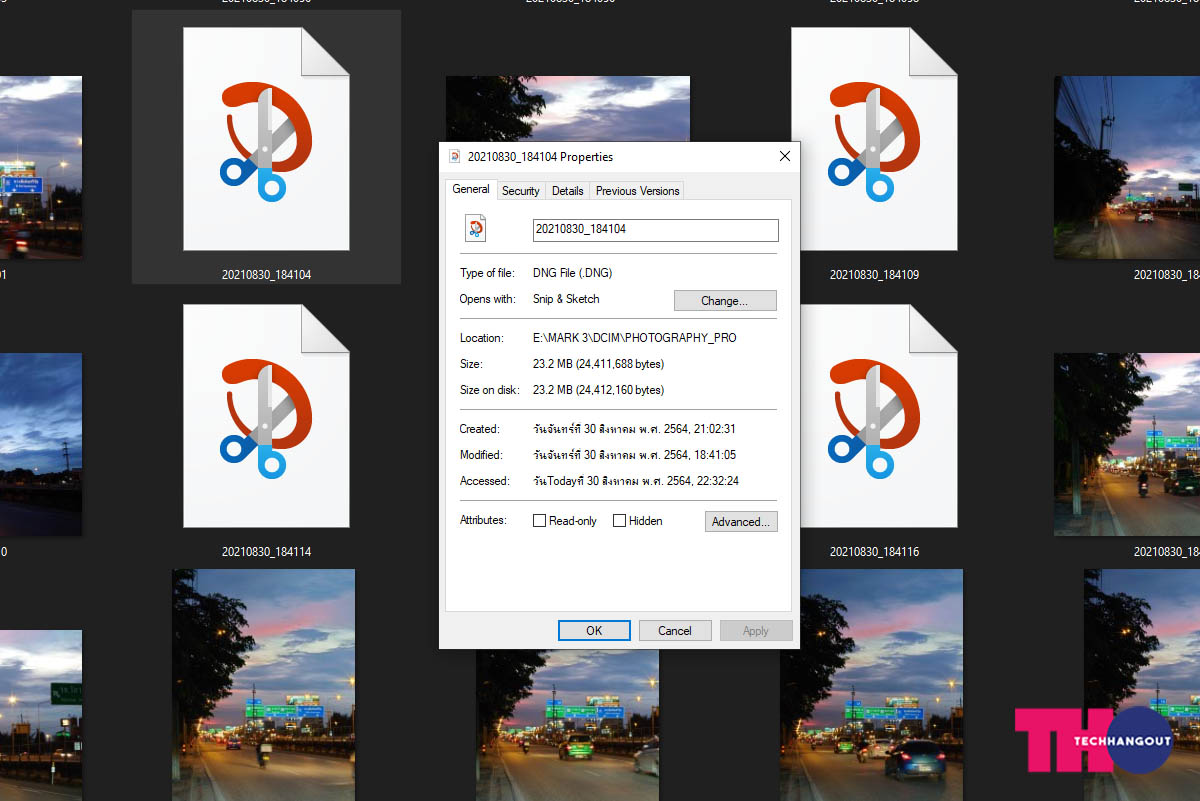Click the Snip & Sketch opens-with text

(566, 299)
